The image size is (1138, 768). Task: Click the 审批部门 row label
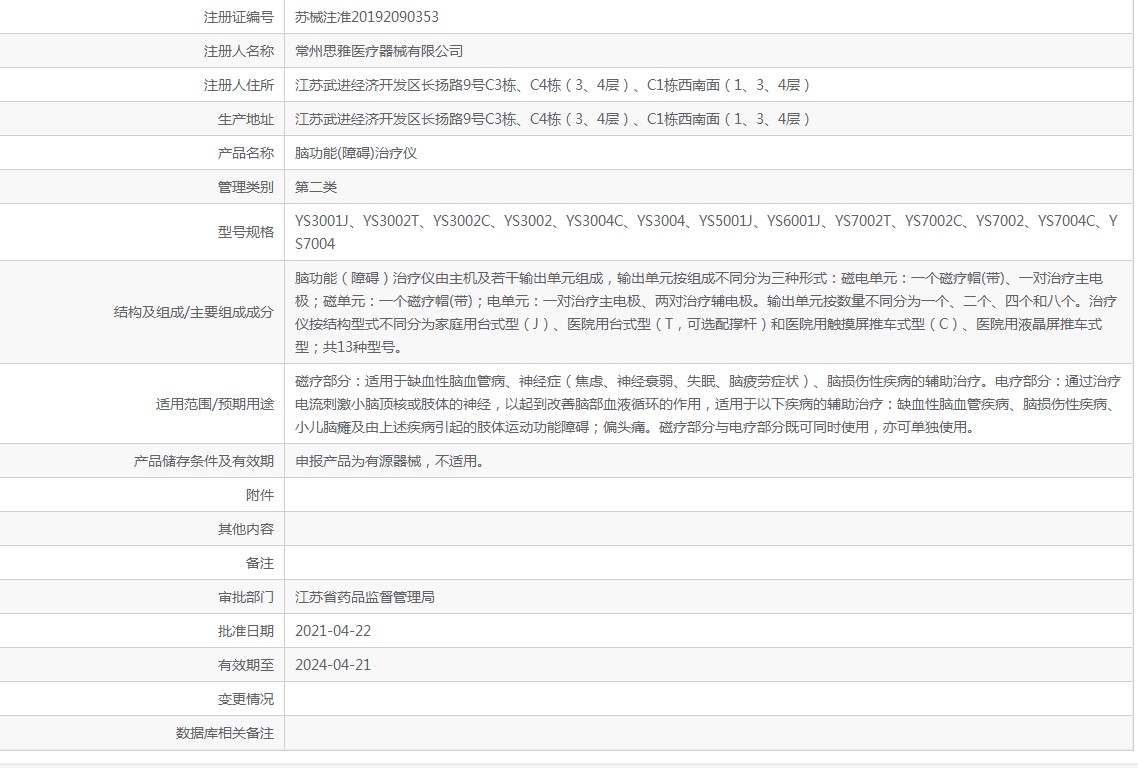click(245, 597)
